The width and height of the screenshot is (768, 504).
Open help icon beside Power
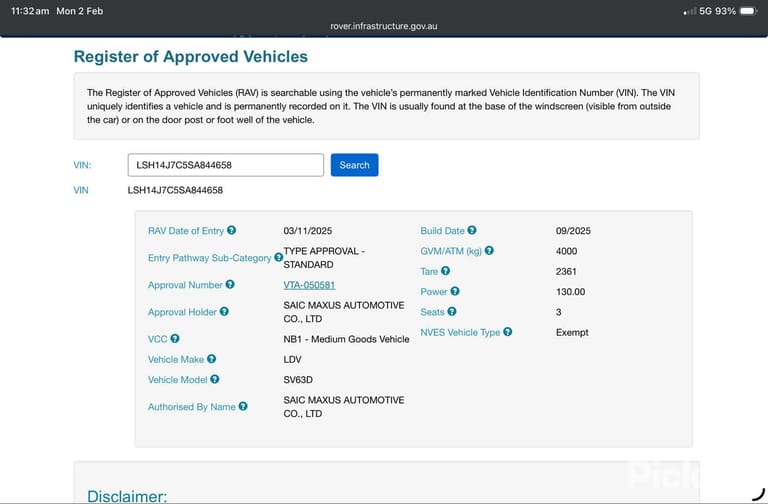pos(455,291)
